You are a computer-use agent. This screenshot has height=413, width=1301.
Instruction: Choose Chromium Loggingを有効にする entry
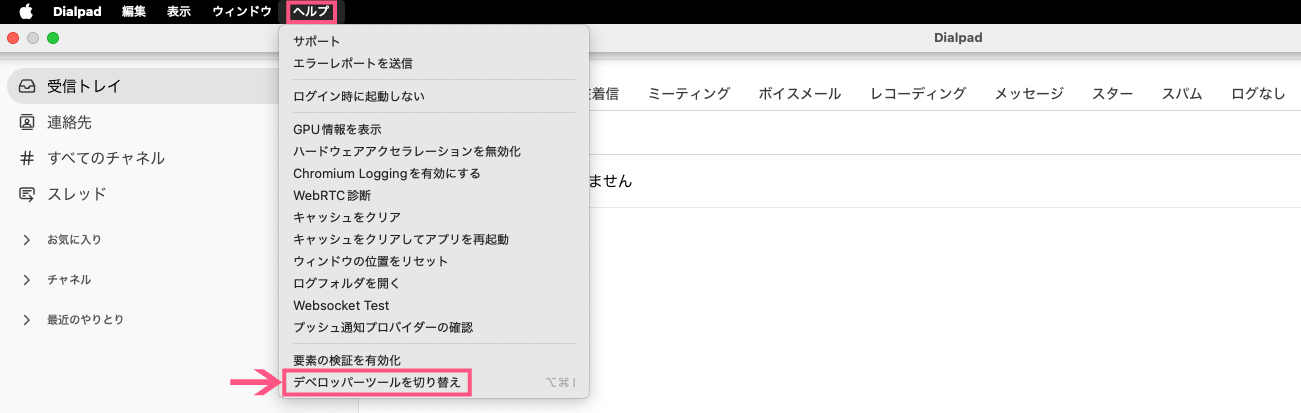434,174
